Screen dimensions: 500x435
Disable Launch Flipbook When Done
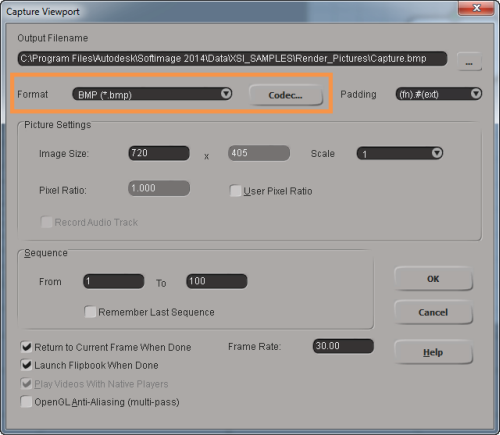[26, 365]
